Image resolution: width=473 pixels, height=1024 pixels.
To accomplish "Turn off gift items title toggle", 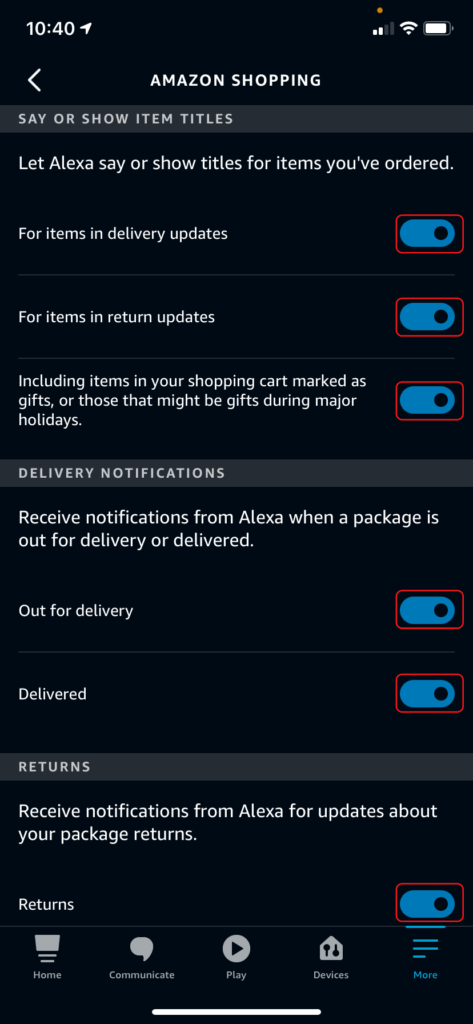I will coord(427,400).
